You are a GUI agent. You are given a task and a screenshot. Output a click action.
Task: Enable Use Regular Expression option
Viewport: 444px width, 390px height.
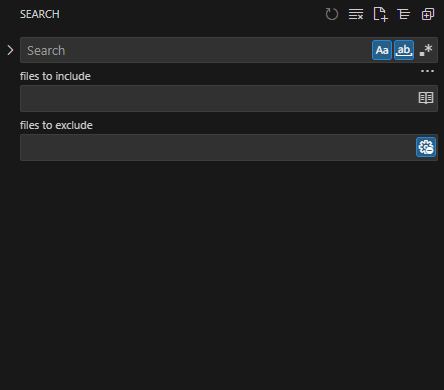[x=426, y=50]
